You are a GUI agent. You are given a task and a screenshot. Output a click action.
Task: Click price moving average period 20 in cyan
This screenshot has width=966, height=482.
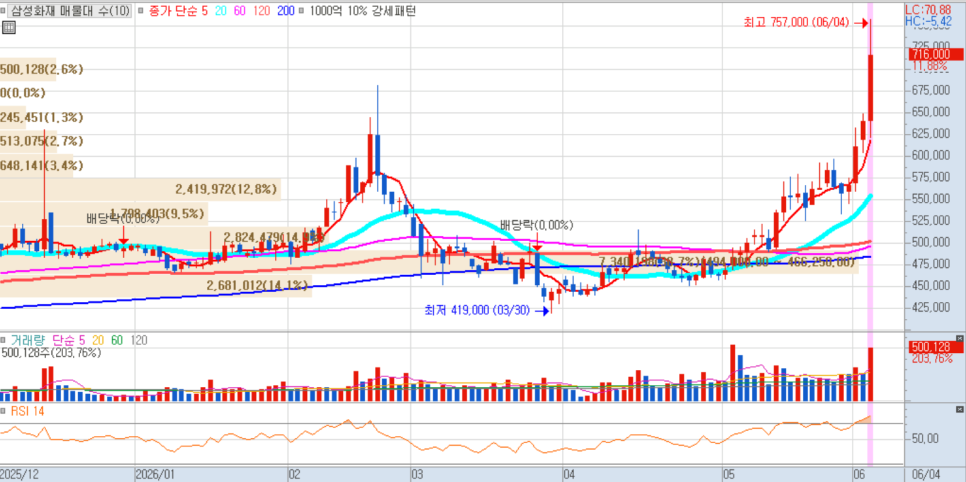(x=219, y=10)
